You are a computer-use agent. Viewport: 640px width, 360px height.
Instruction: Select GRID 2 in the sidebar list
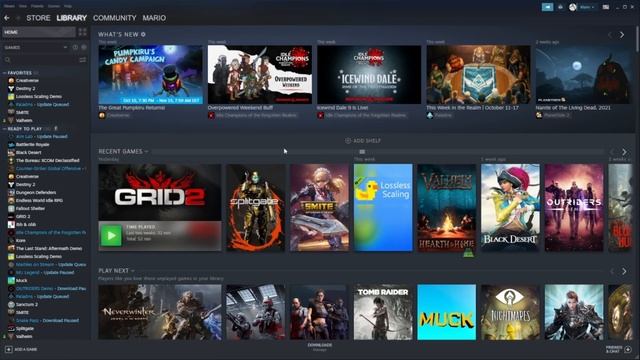[x=23, y=216]
